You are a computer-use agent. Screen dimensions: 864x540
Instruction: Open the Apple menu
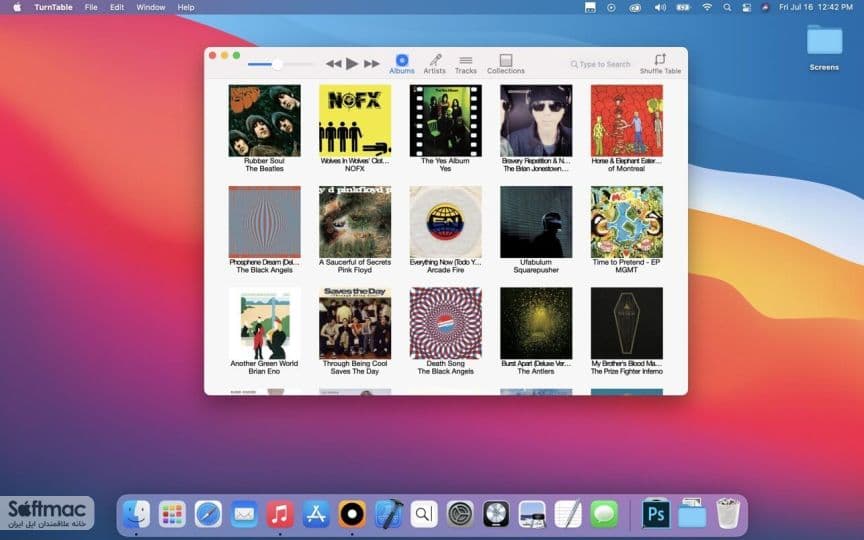17,7
